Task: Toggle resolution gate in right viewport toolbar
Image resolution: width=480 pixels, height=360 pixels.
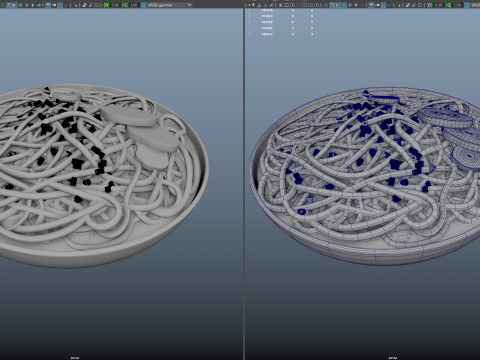Action: pos(292,5)
